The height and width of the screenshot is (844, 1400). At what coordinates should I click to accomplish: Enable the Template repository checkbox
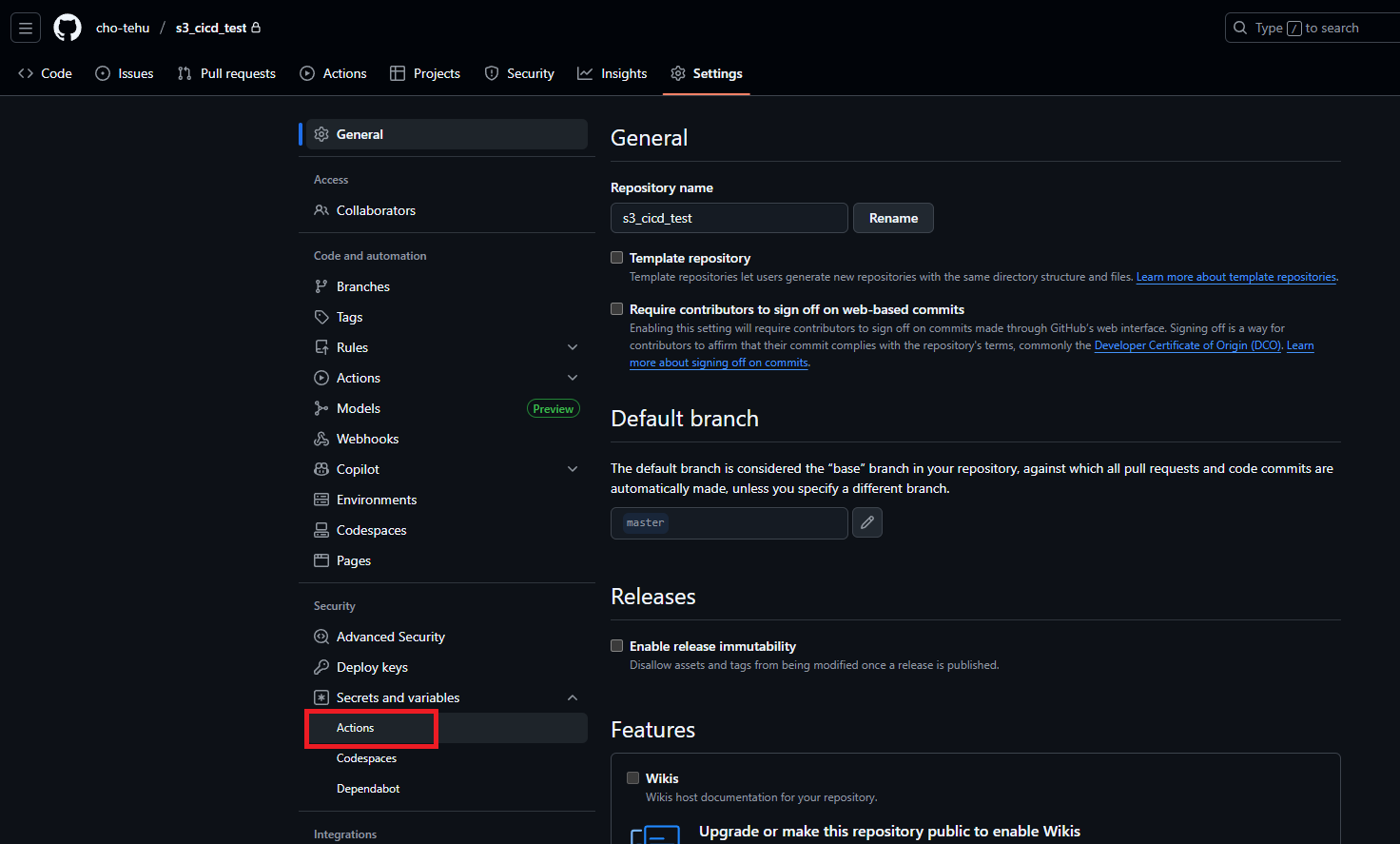[616, 258]
